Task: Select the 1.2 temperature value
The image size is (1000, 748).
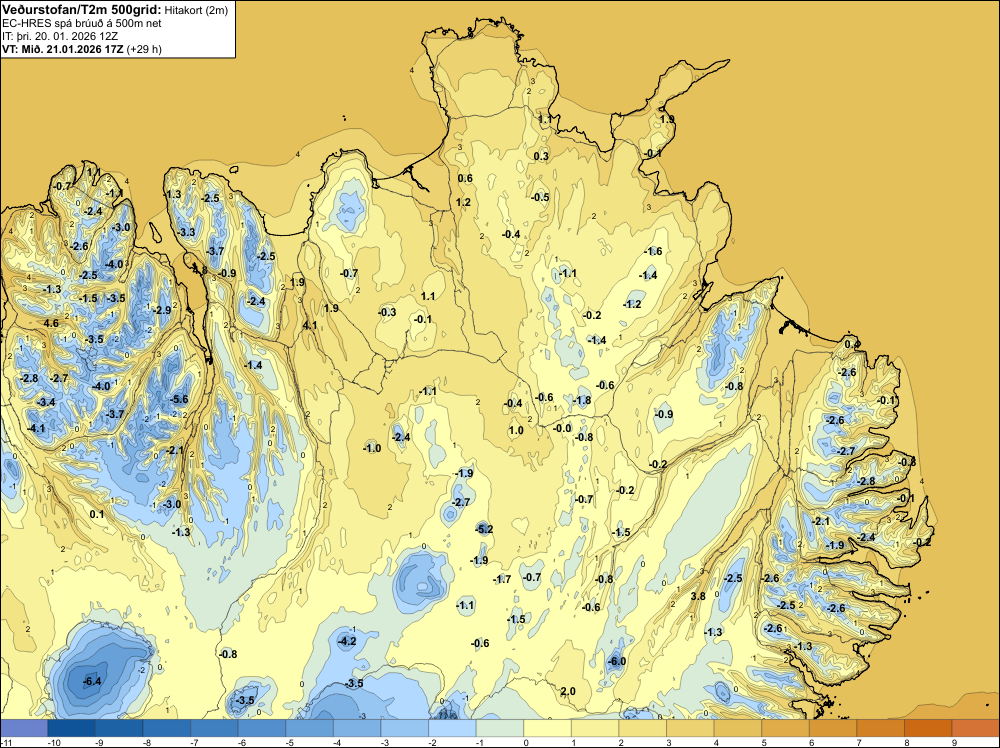Action: (x=463, y=202)
